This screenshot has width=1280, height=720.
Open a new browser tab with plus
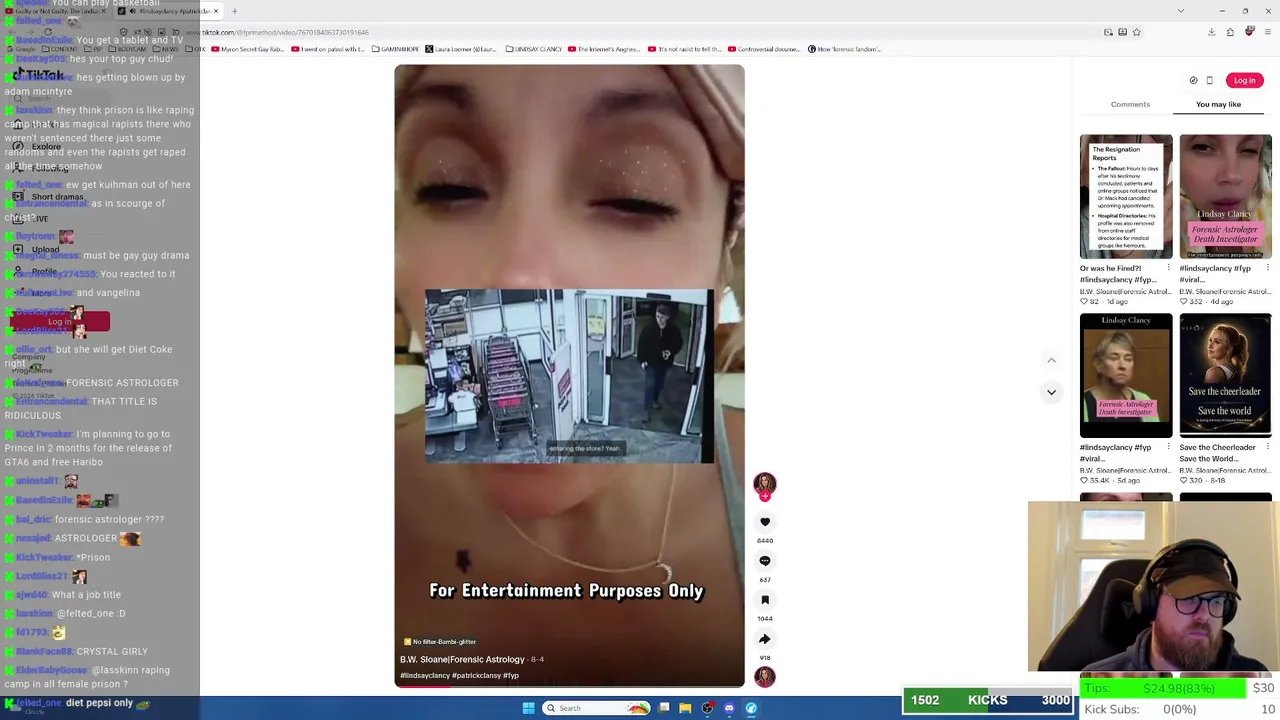(x=234, y=11)
